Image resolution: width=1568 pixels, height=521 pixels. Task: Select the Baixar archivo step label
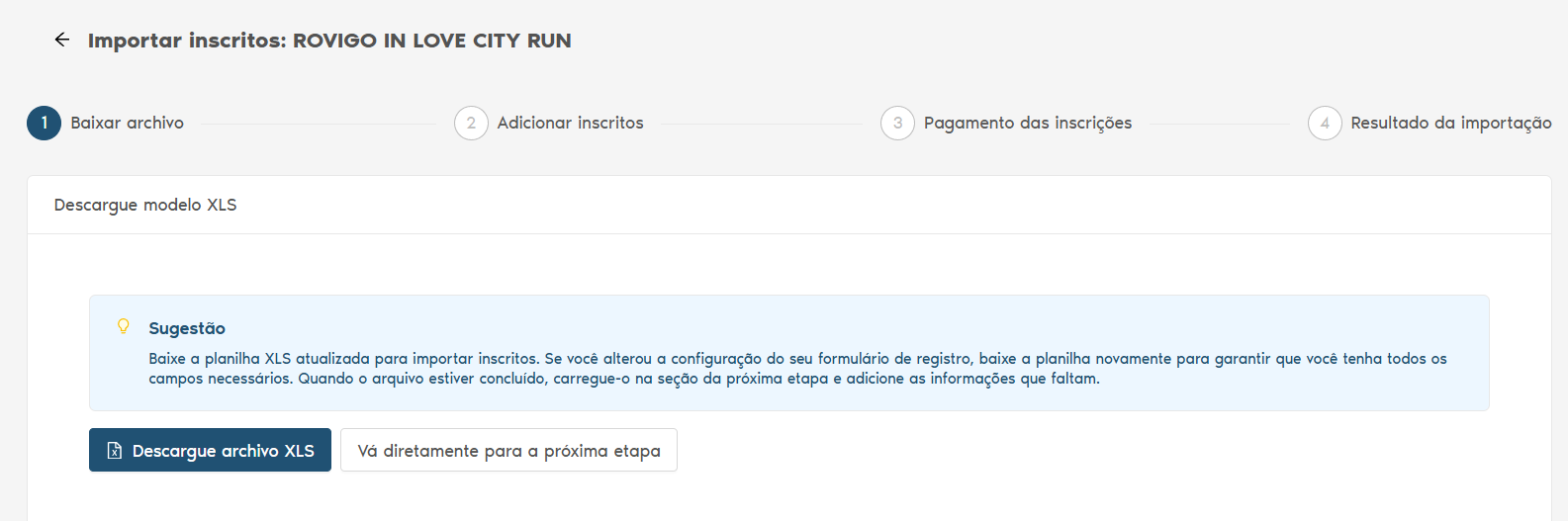tap(127, 124)
